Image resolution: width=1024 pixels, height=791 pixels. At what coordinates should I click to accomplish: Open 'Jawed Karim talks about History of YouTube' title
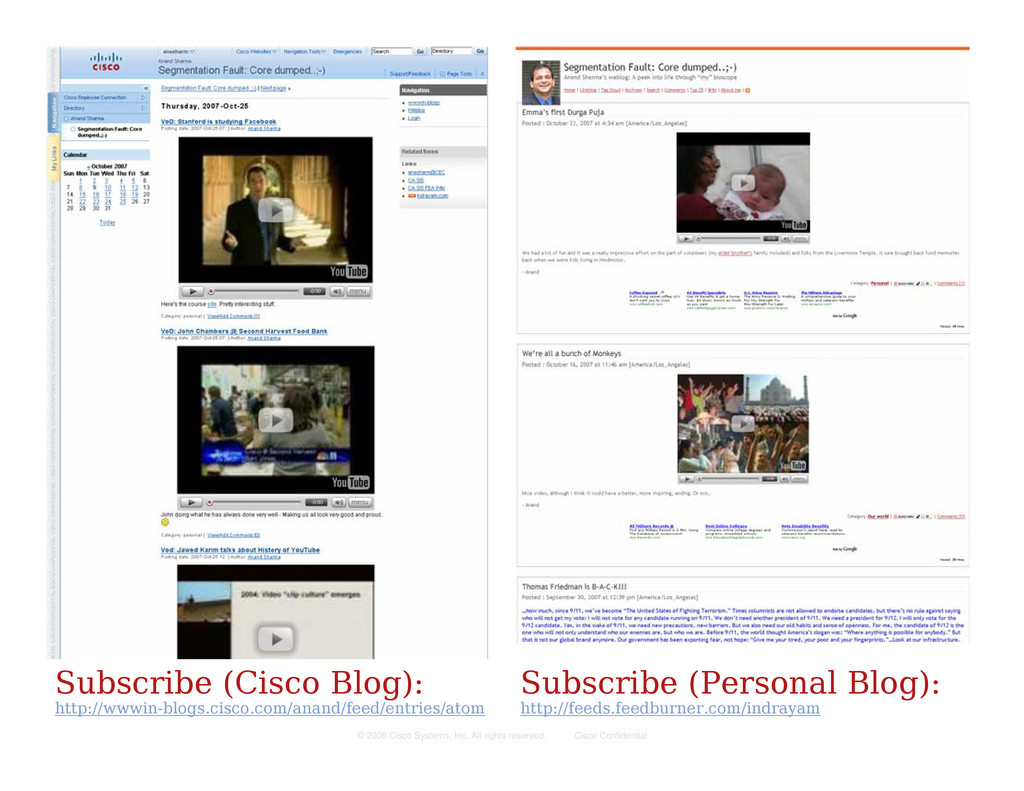240,550
